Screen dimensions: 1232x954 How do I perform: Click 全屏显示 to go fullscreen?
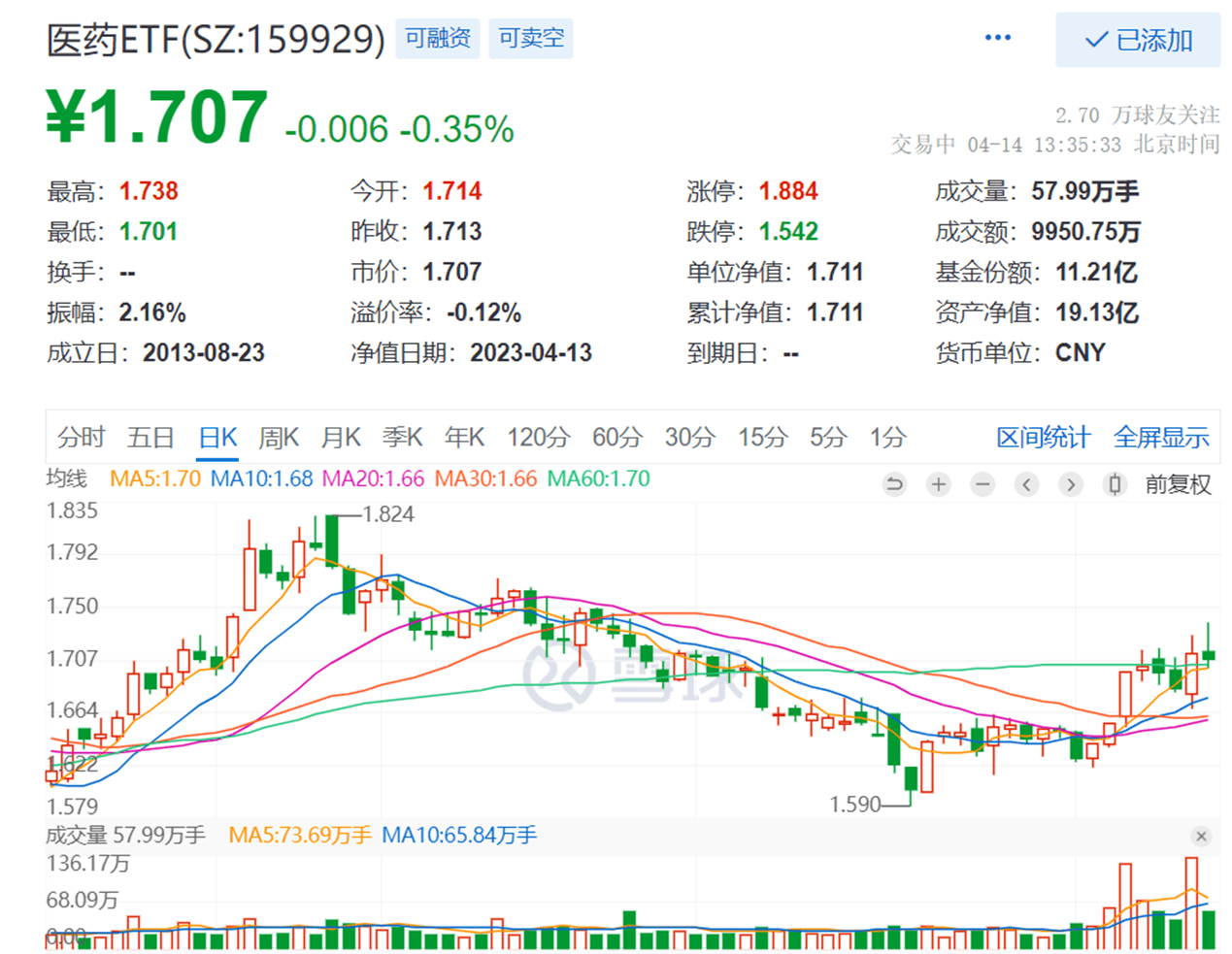click(1161, 437)
